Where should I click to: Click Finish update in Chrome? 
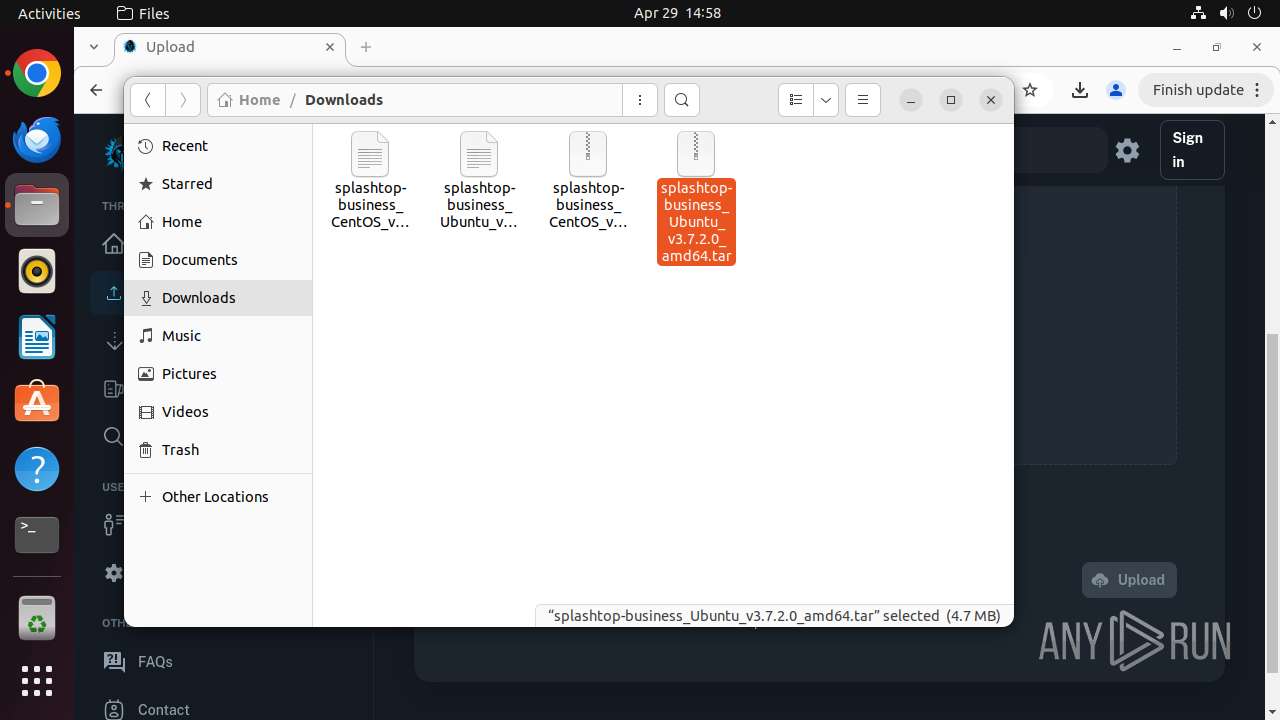tap(1206, 90)
